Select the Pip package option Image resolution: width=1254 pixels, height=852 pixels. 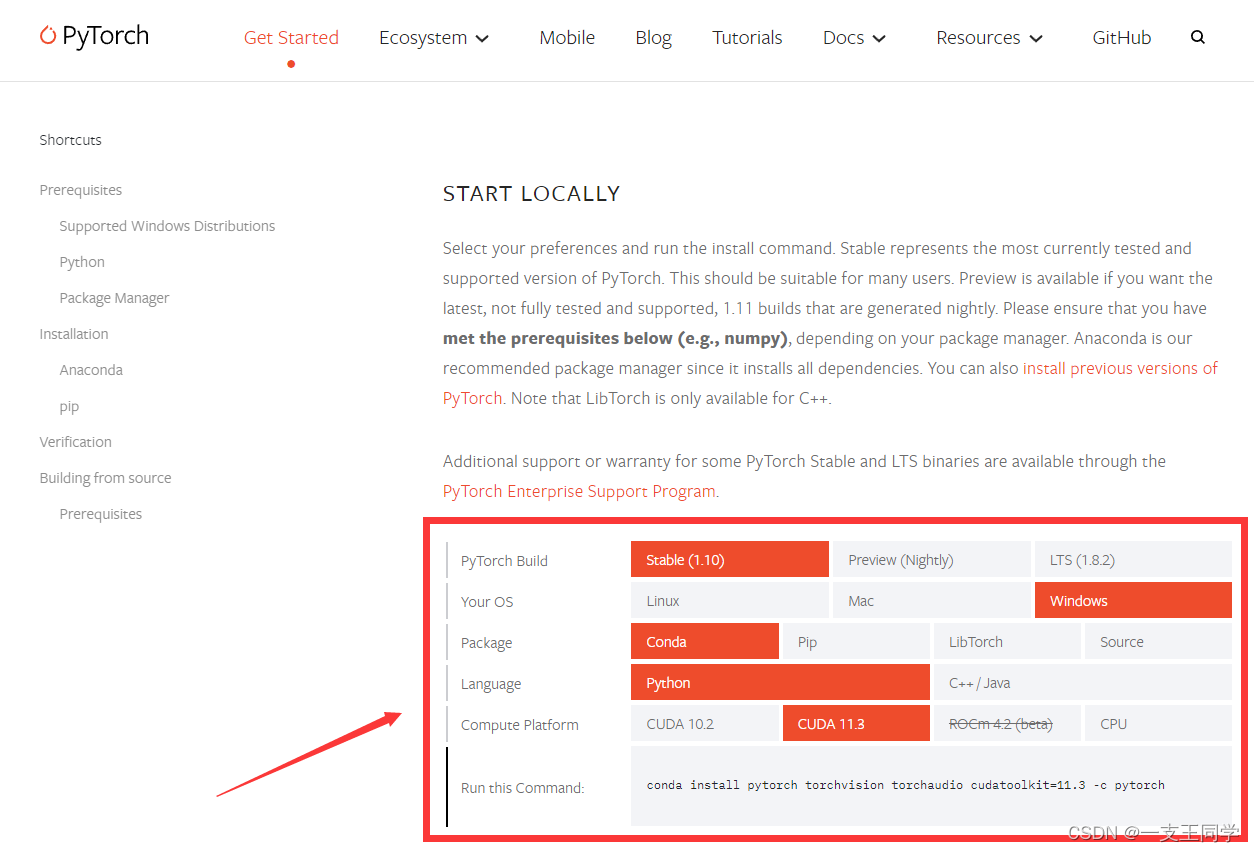click(x=856, y=641)
